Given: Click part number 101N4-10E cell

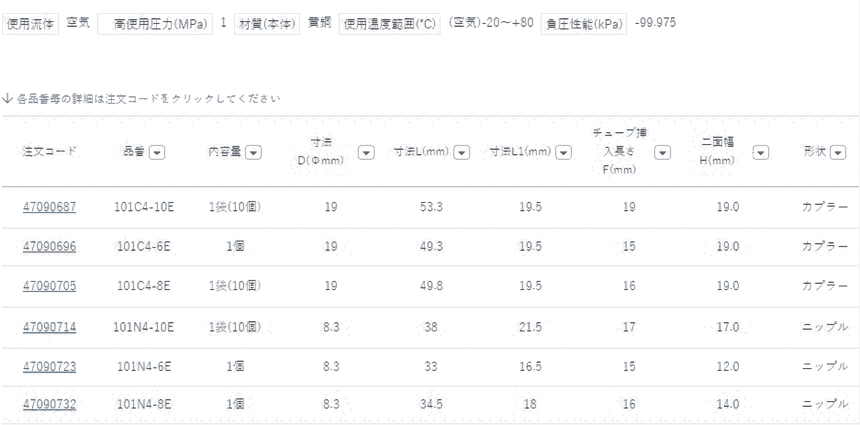Looking at the screenshot, I should 144,327.
